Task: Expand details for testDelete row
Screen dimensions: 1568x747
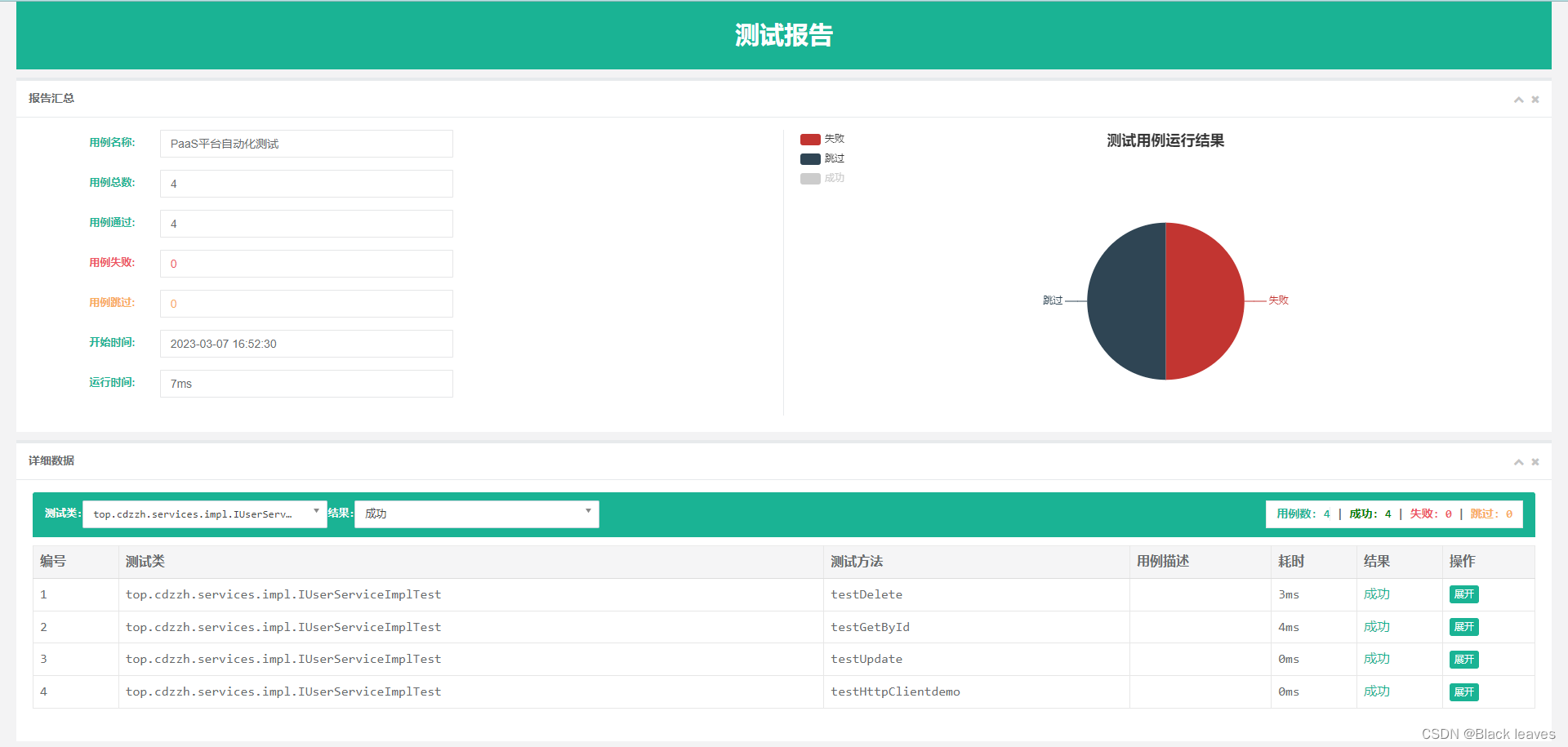Action: [1463, 594]
